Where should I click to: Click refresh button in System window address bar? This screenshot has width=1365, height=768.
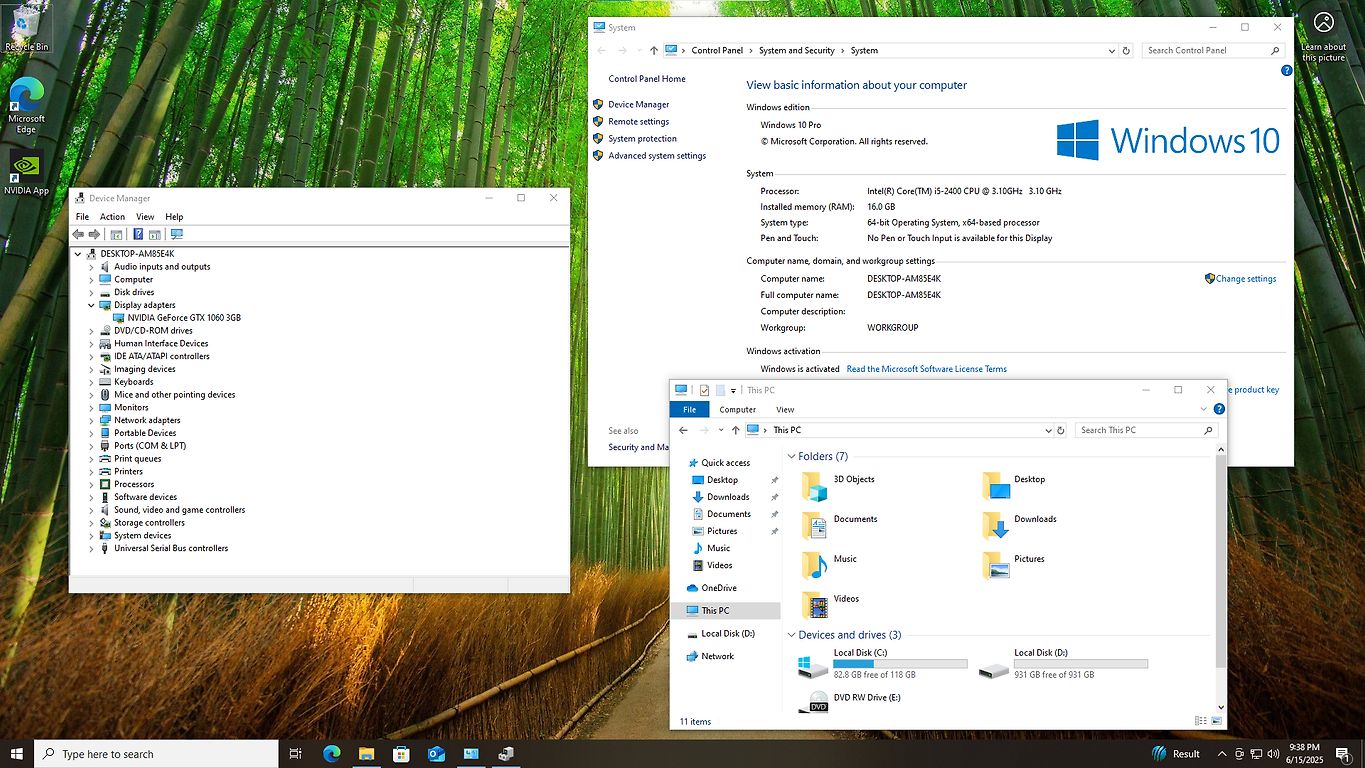pyautogui.click(x=1126, y=50)
